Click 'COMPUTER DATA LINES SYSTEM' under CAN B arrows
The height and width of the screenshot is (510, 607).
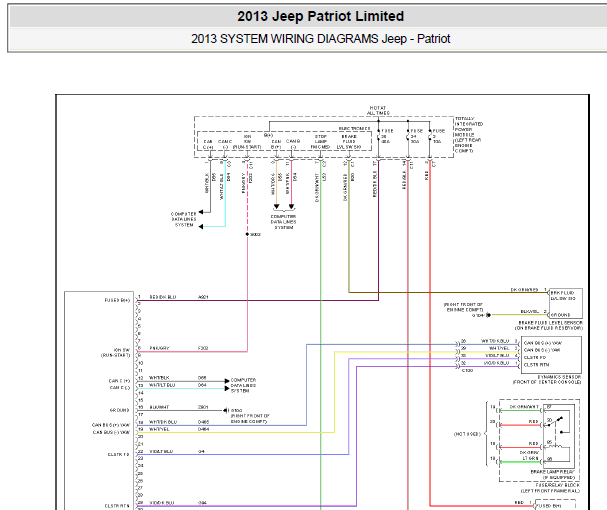click(283, 222)
